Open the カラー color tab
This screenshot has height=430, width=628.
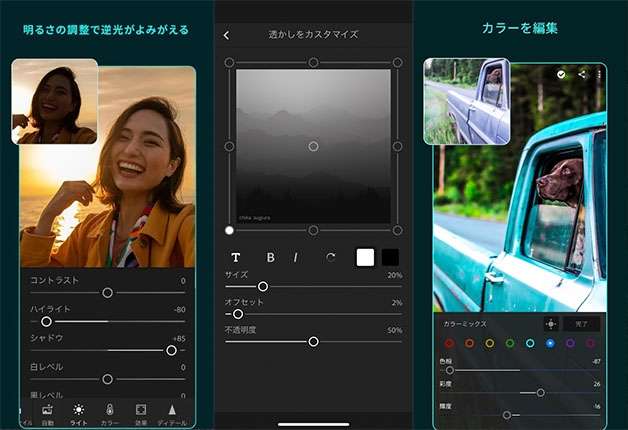point(109,414)
